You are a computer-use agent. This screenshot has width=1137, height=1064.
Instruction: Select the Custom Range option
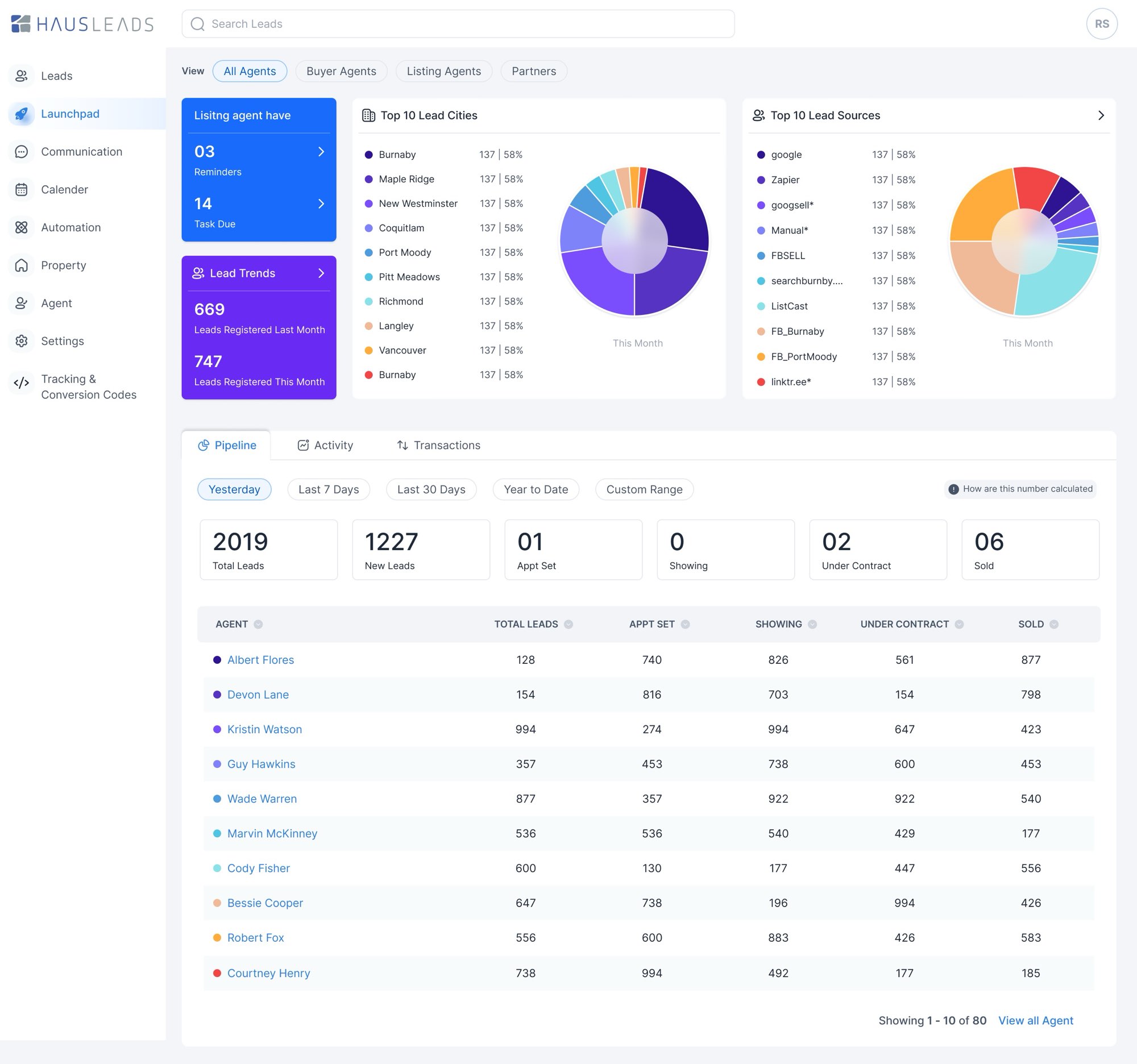click(645, 489)
